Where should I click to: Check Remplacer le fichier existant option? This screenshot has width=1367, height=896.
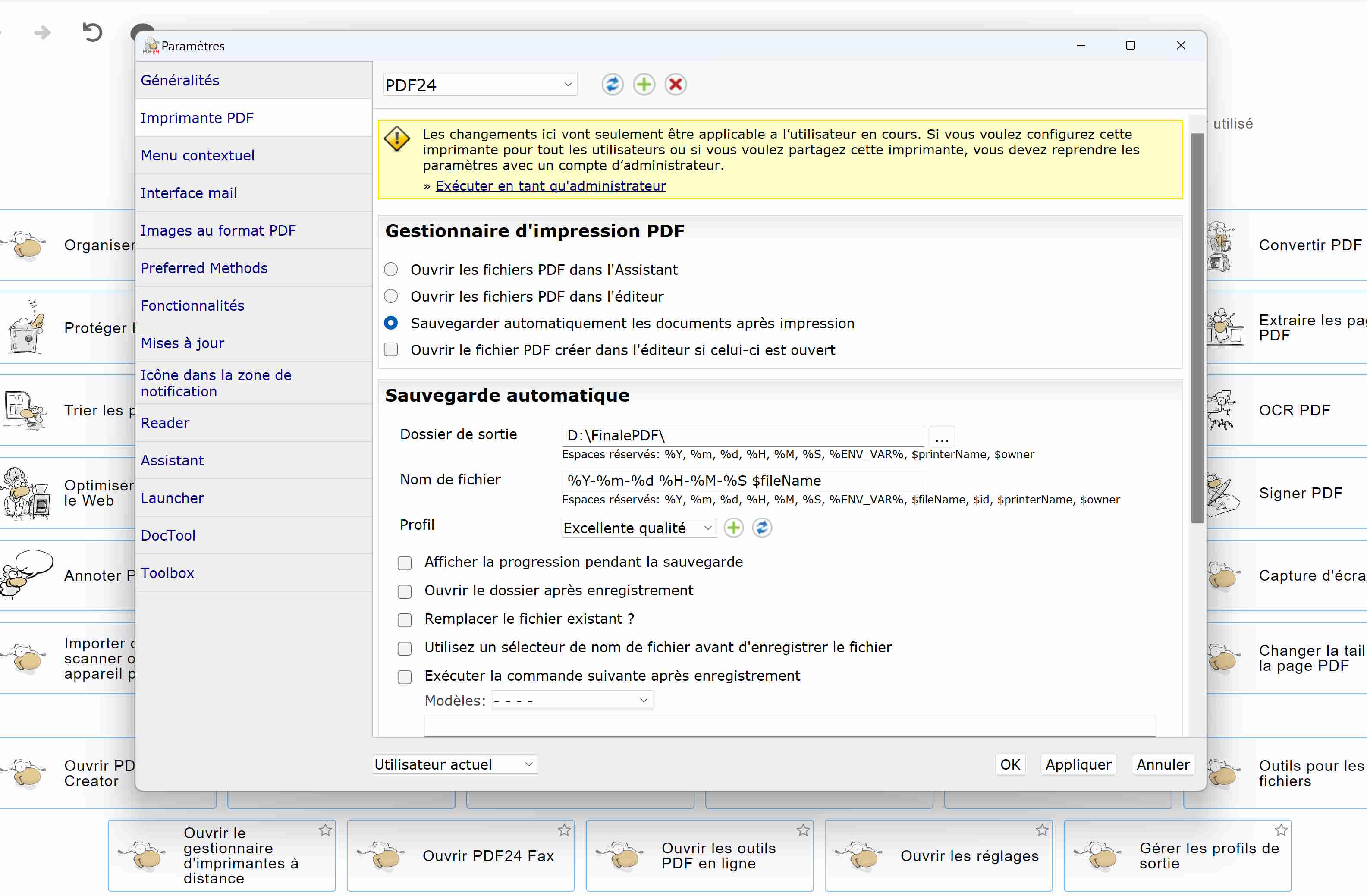point(405,620)
